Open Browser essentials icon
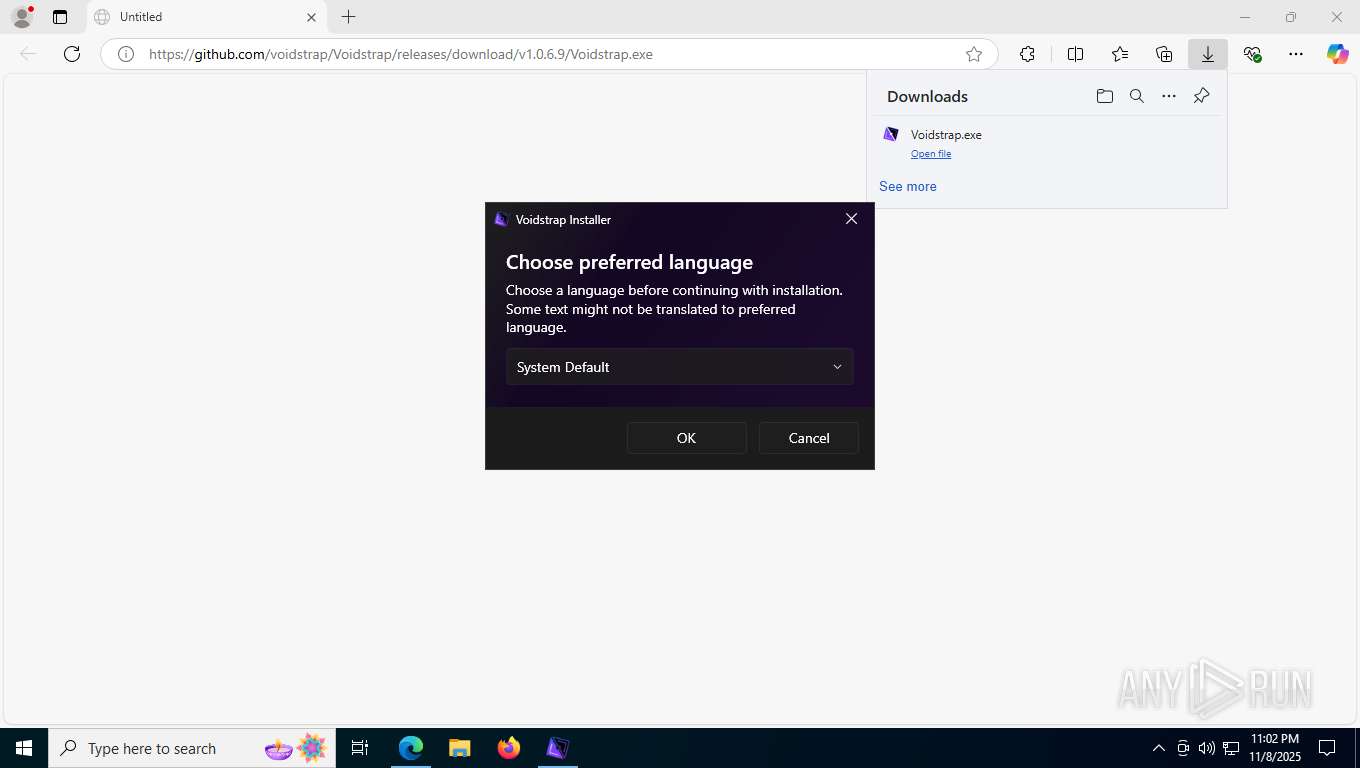1360x768 pixels. pos(1252,54)
